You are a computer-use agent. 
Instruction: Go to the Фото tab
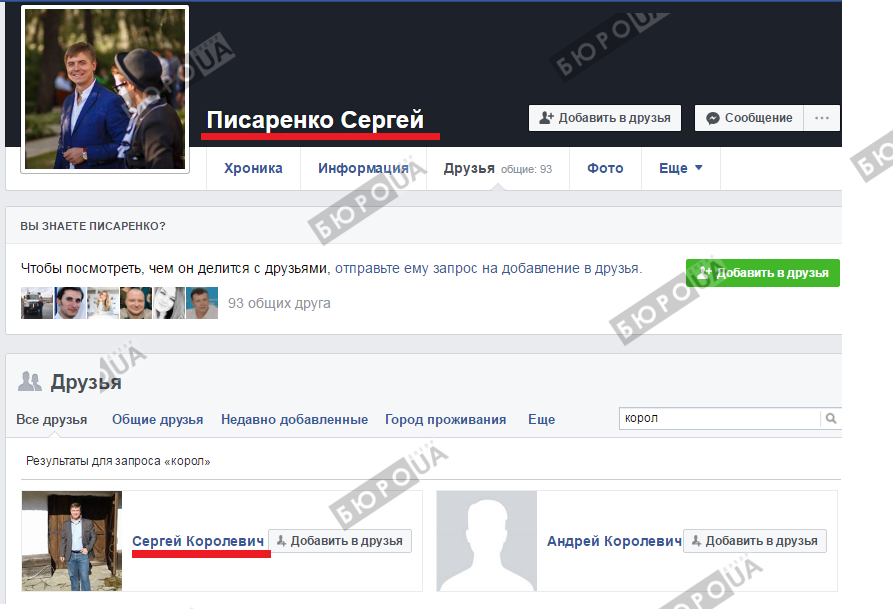click(x=605, y=169)
